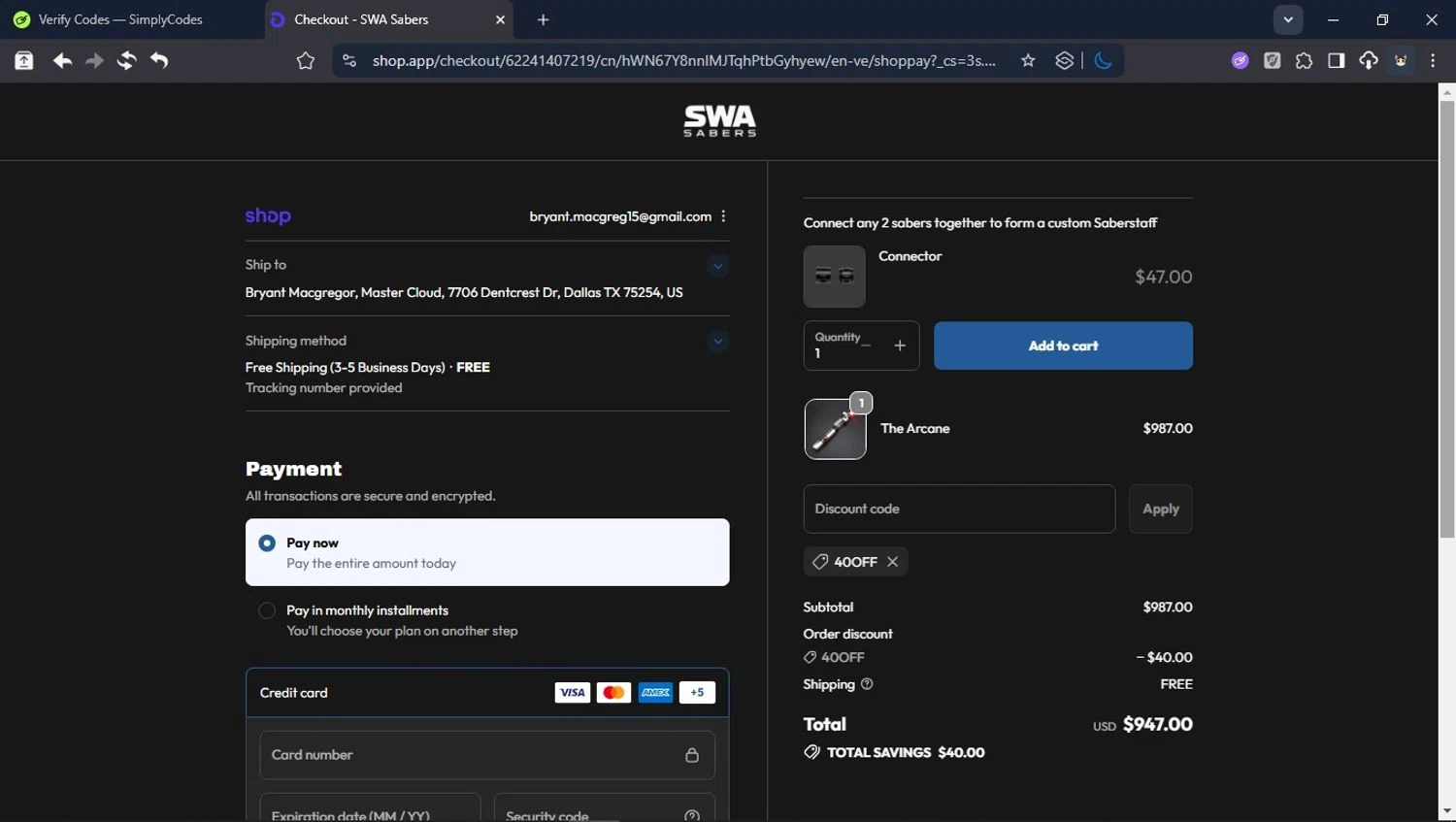1456x822 pixels.
Task: Click the layered shield icon in address bar
Action: (x=1065, y=60)
